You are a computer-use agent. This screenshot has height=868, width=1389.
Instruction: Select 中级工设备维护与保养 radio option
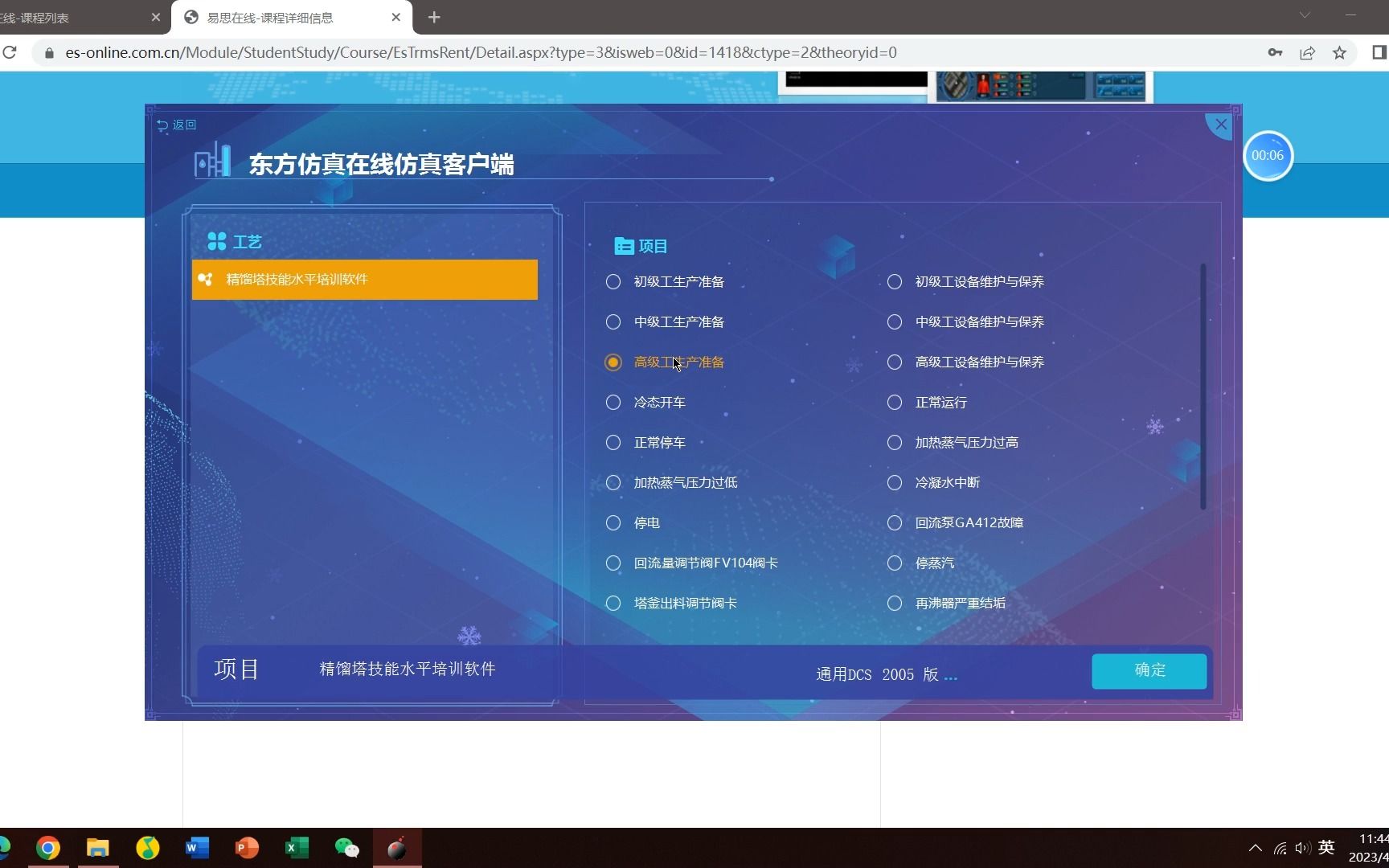(895, 322)
